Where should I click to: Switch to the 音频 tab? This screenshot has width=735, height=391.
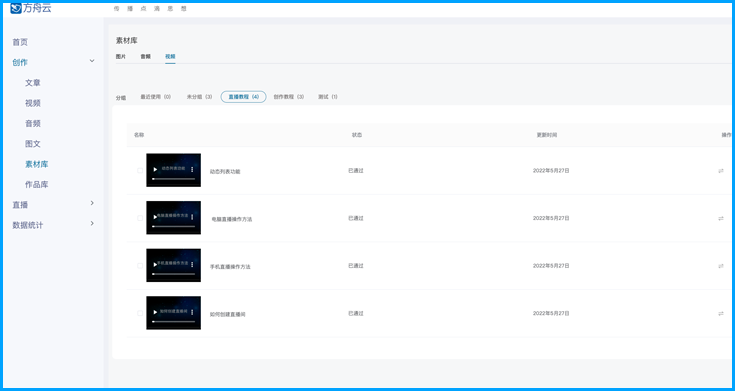click(145, 56)
